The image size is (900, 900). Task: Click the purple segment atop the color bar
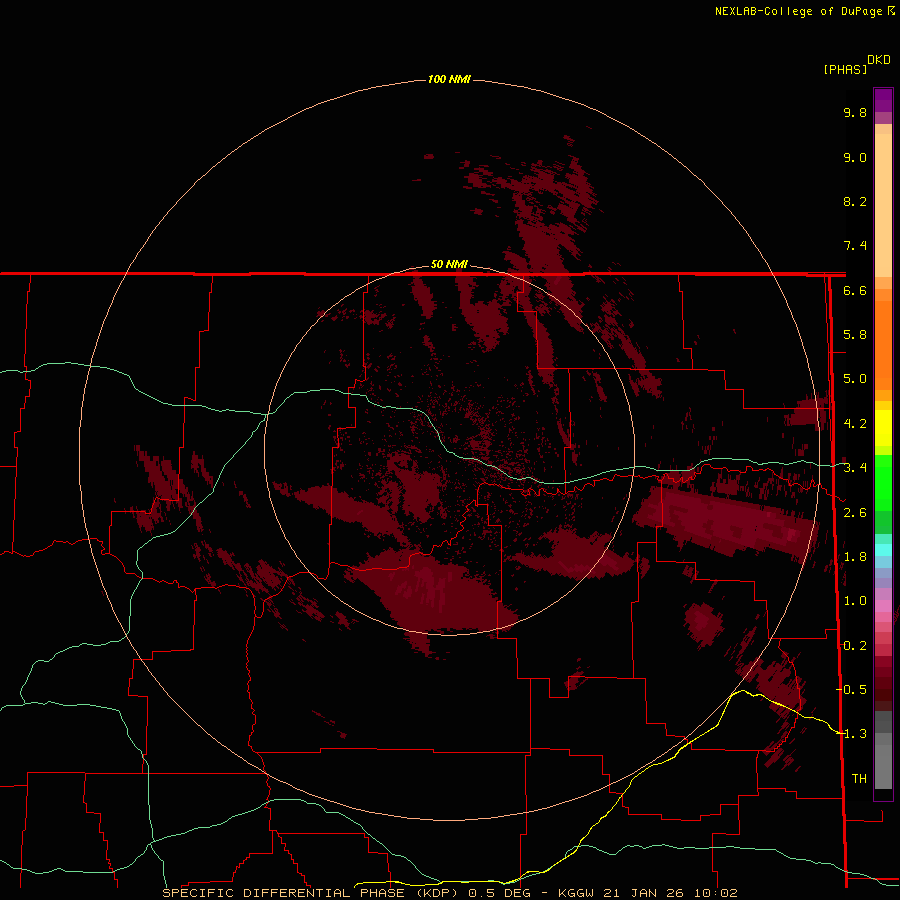tap(883, 100)
